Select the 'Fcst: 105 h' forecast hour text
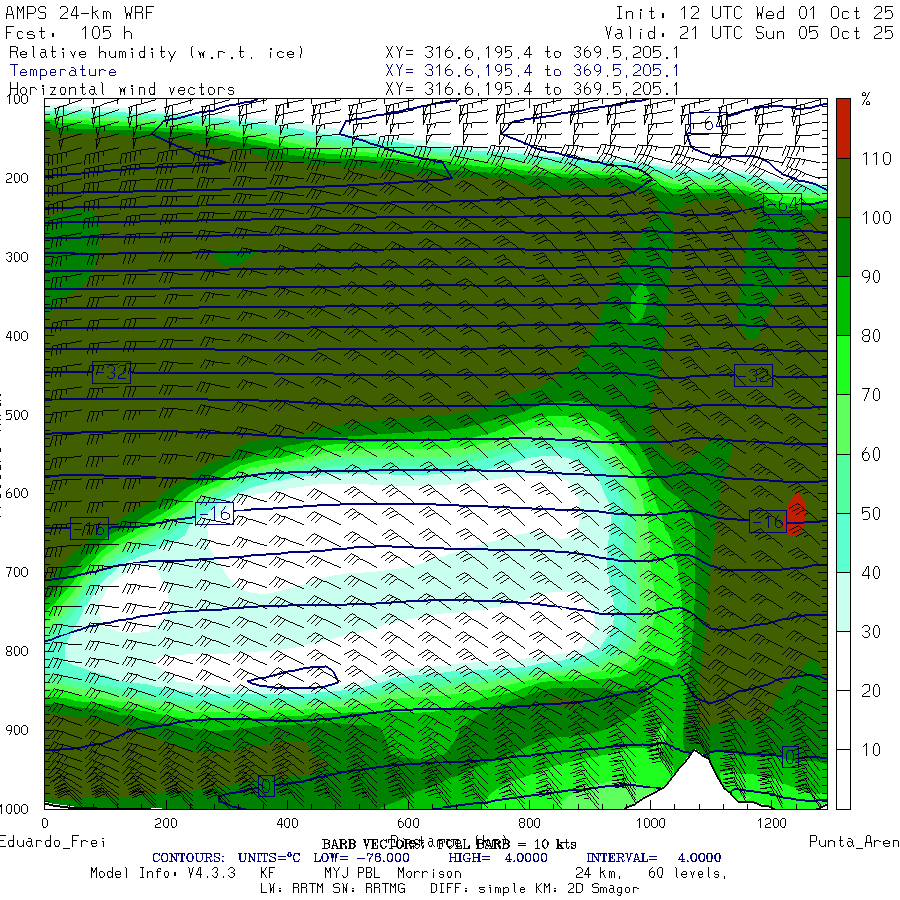The image size is (900, 900). 68,33
